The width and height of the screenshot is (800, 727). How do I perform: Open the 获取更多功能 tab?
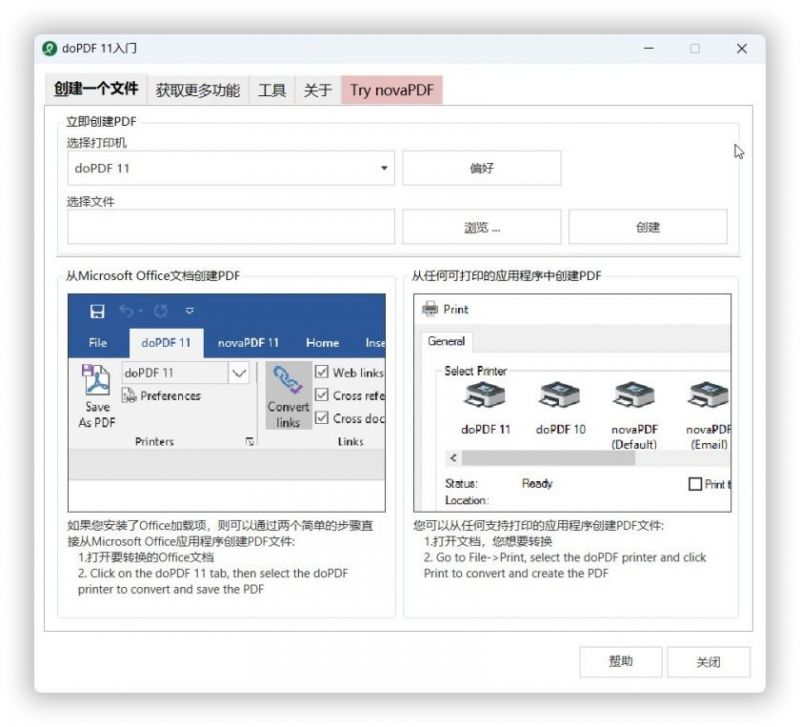(197, 90)
